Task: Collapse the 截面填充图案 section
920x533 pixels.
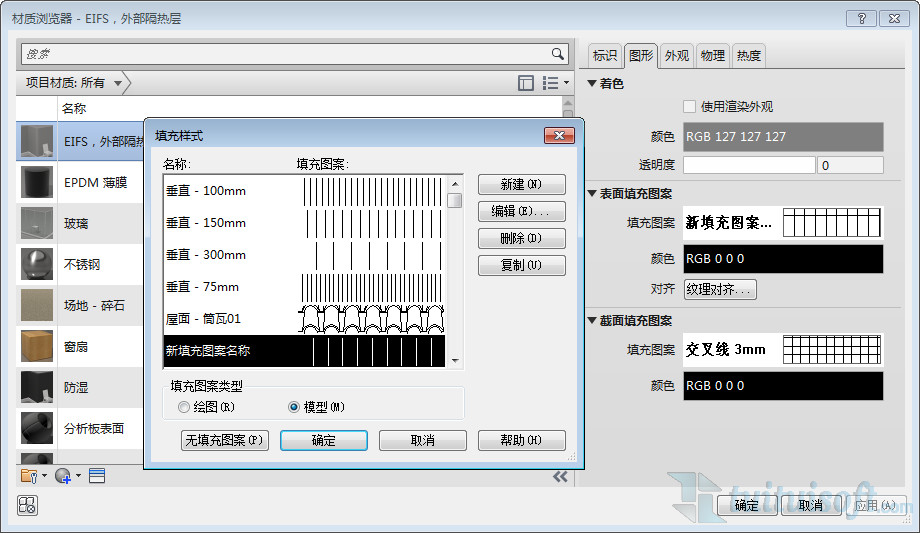Action: [x=592, y=321]
